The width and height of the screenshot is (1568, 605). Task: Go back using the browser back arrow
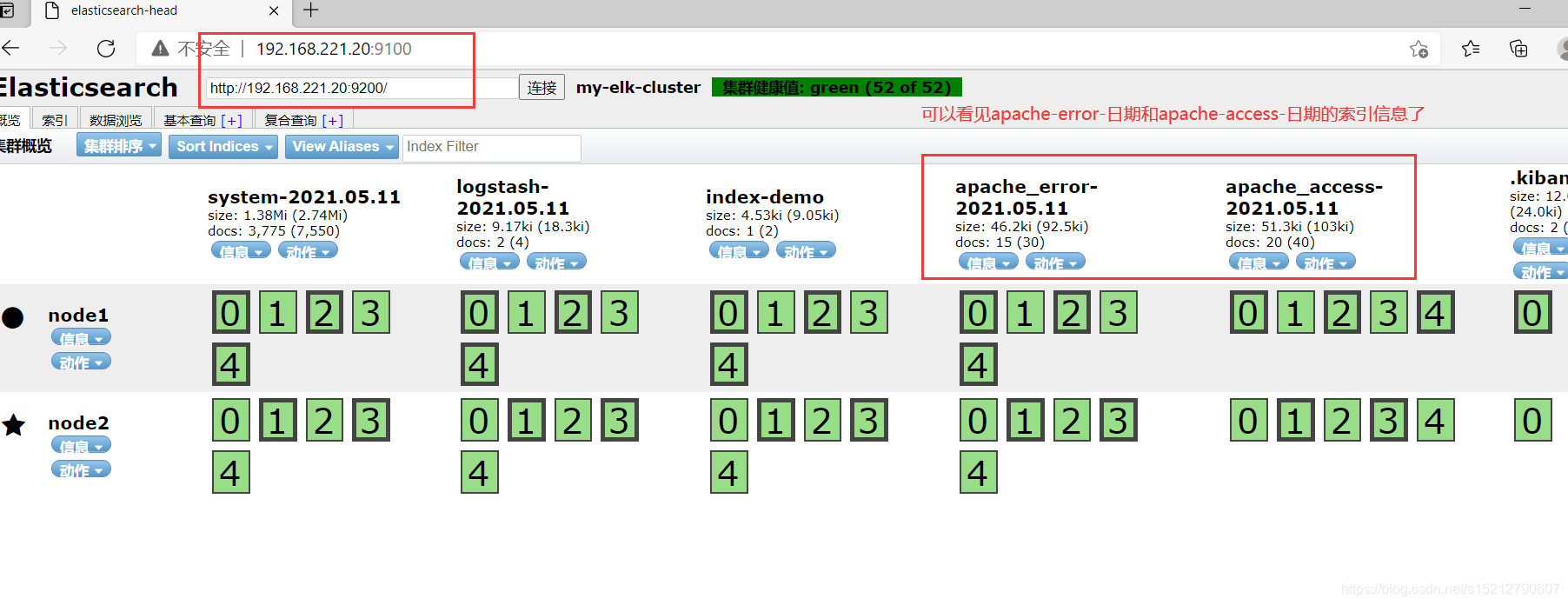coord(10,48)
